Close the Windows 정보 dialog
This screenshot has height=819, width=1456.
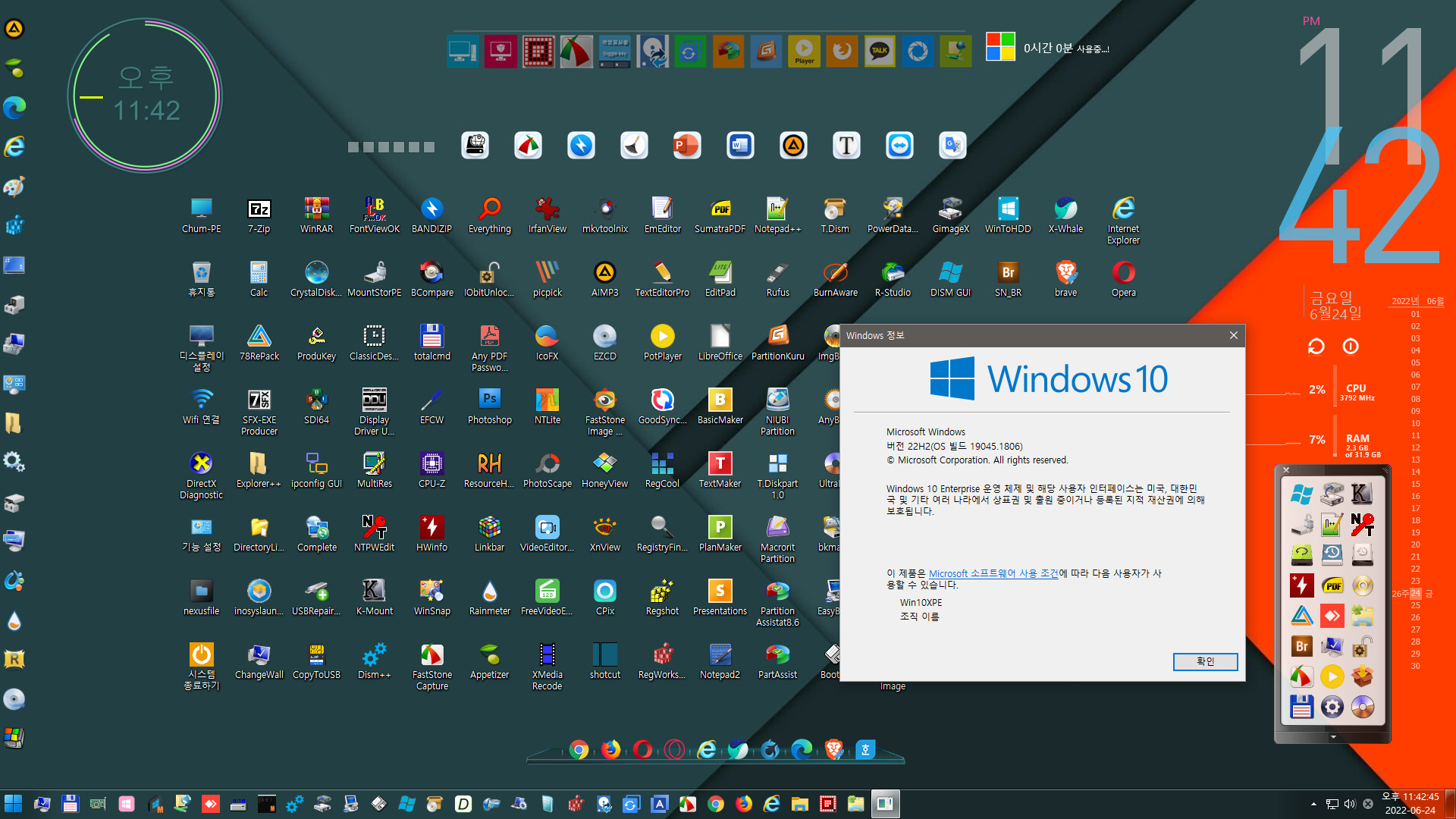click(1233, 335)
